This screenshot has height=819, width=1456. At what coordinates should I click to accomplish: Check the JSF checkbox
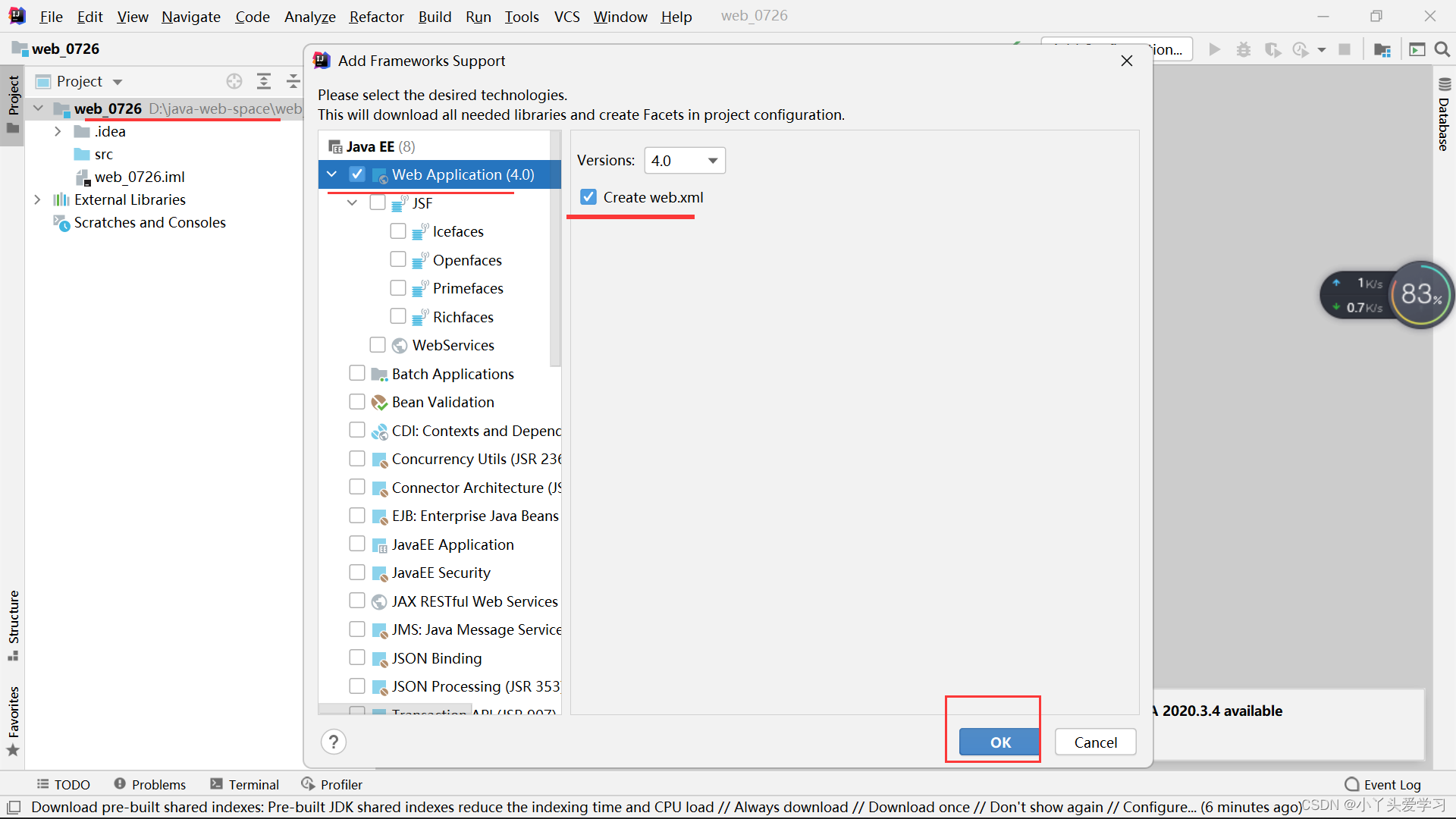point(378,202)
